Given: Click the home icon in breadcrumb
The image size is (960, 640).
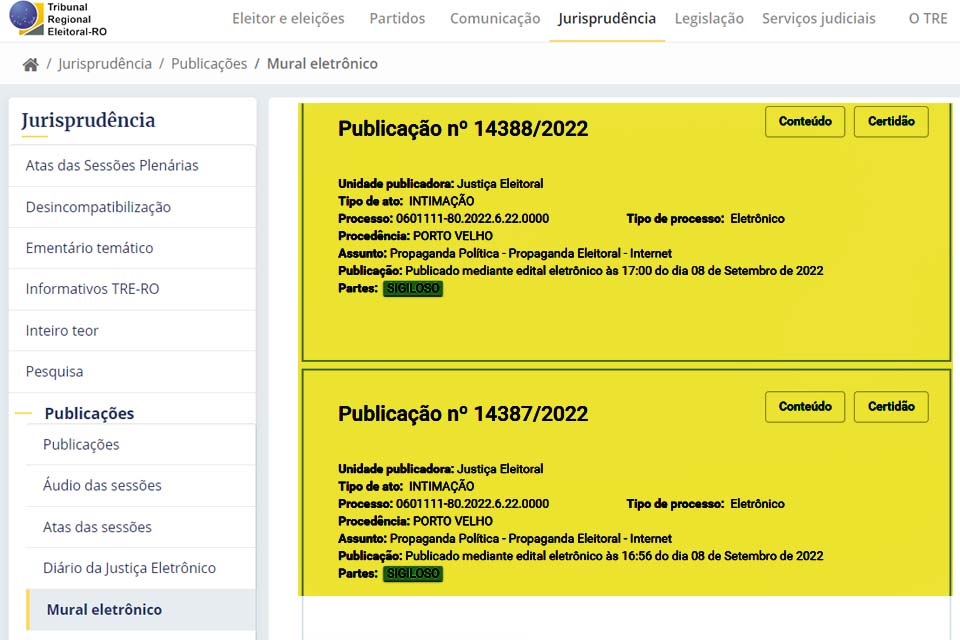Looking at the screenshot, I should [x=31, y=64].
